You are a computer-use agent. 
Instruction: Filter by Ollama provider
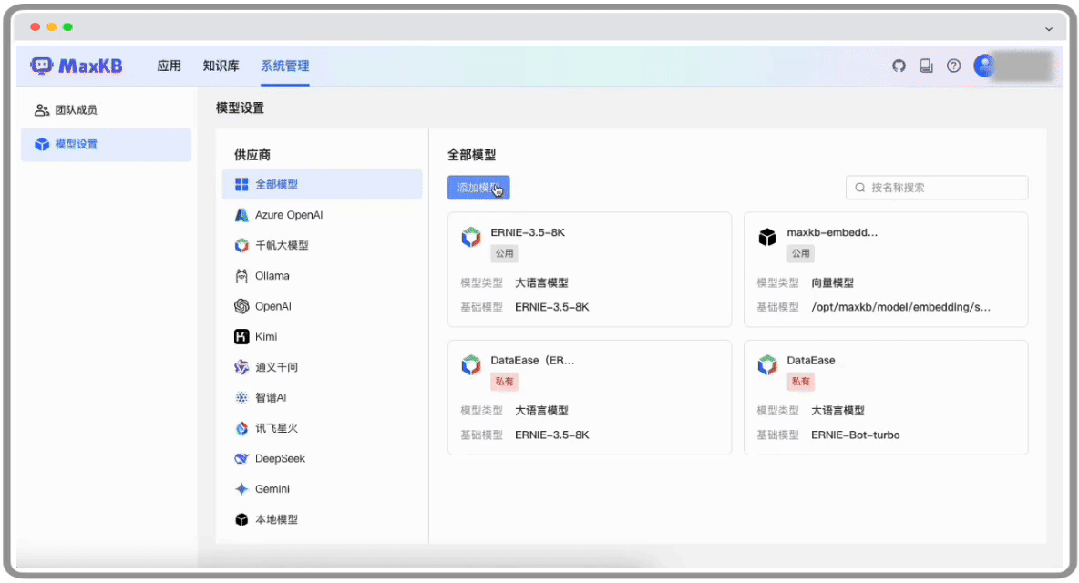(322, 276)
